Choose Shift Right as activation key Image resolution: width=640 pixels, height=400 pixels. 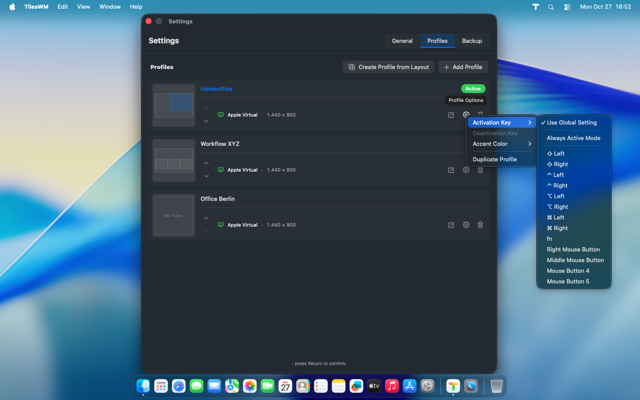pos(573,164)
